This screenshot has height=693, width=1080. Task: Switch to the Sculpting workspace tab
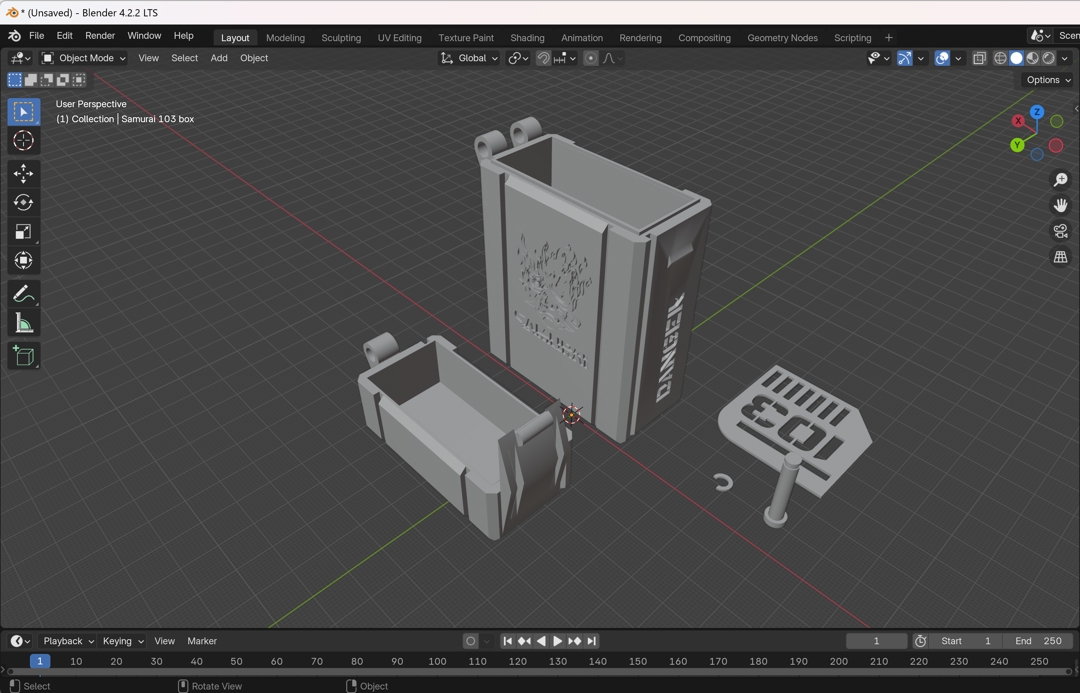pos(341,38)
